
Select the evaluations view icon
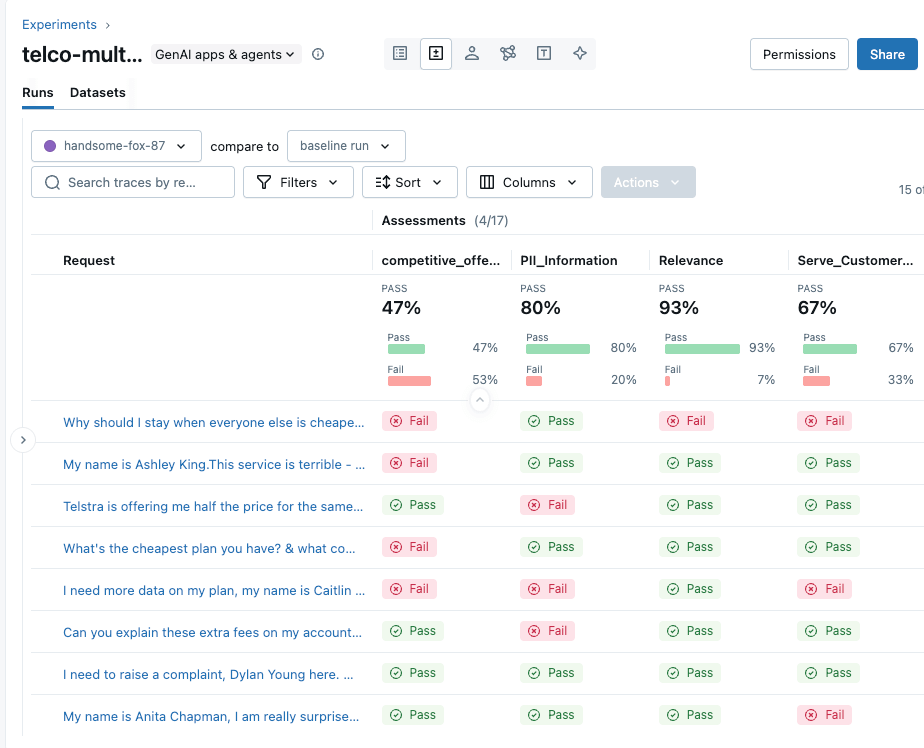point(436,54)
